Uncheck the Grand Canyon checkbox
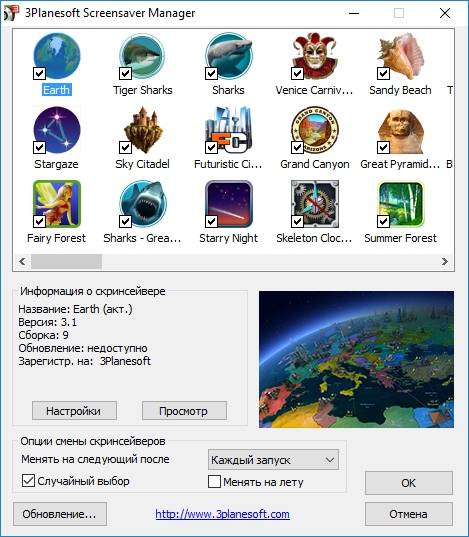The width and height of the screenshot is (469, 537). [297, 147]
